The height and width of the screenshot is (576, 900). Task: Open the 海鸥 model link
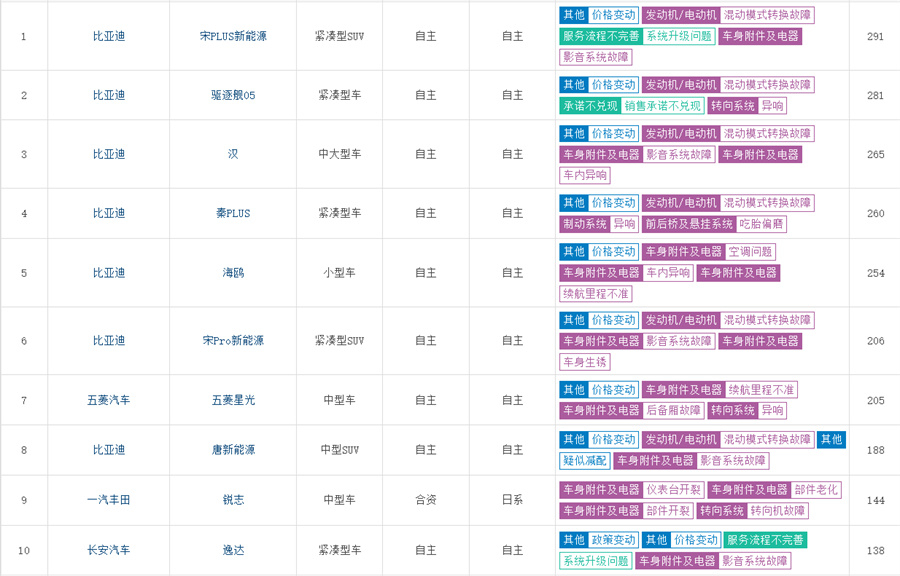233,273
